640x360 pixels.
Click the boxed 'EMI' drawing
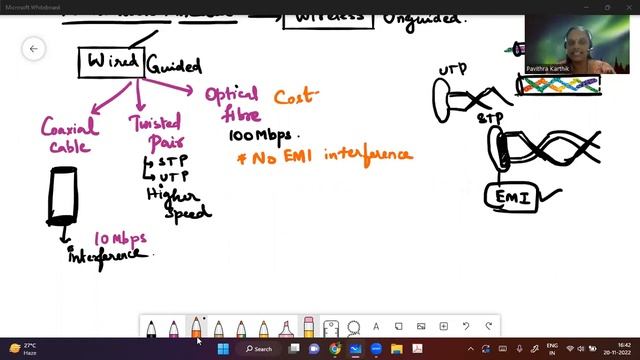(x=512, y=197)
